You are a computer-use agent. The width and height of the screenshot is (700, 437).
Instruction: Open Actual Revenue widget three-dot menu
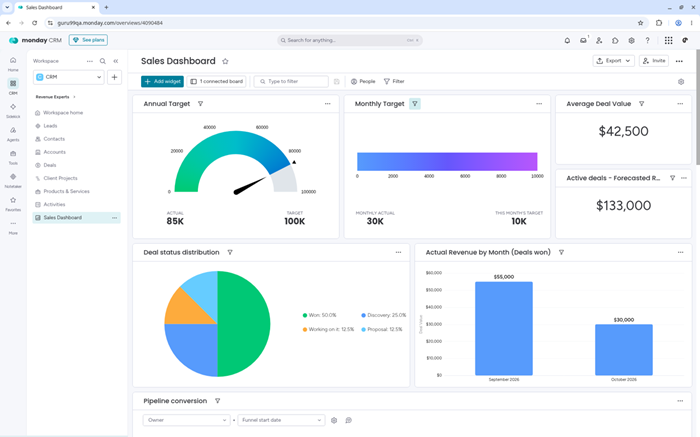tap(680, 252)
